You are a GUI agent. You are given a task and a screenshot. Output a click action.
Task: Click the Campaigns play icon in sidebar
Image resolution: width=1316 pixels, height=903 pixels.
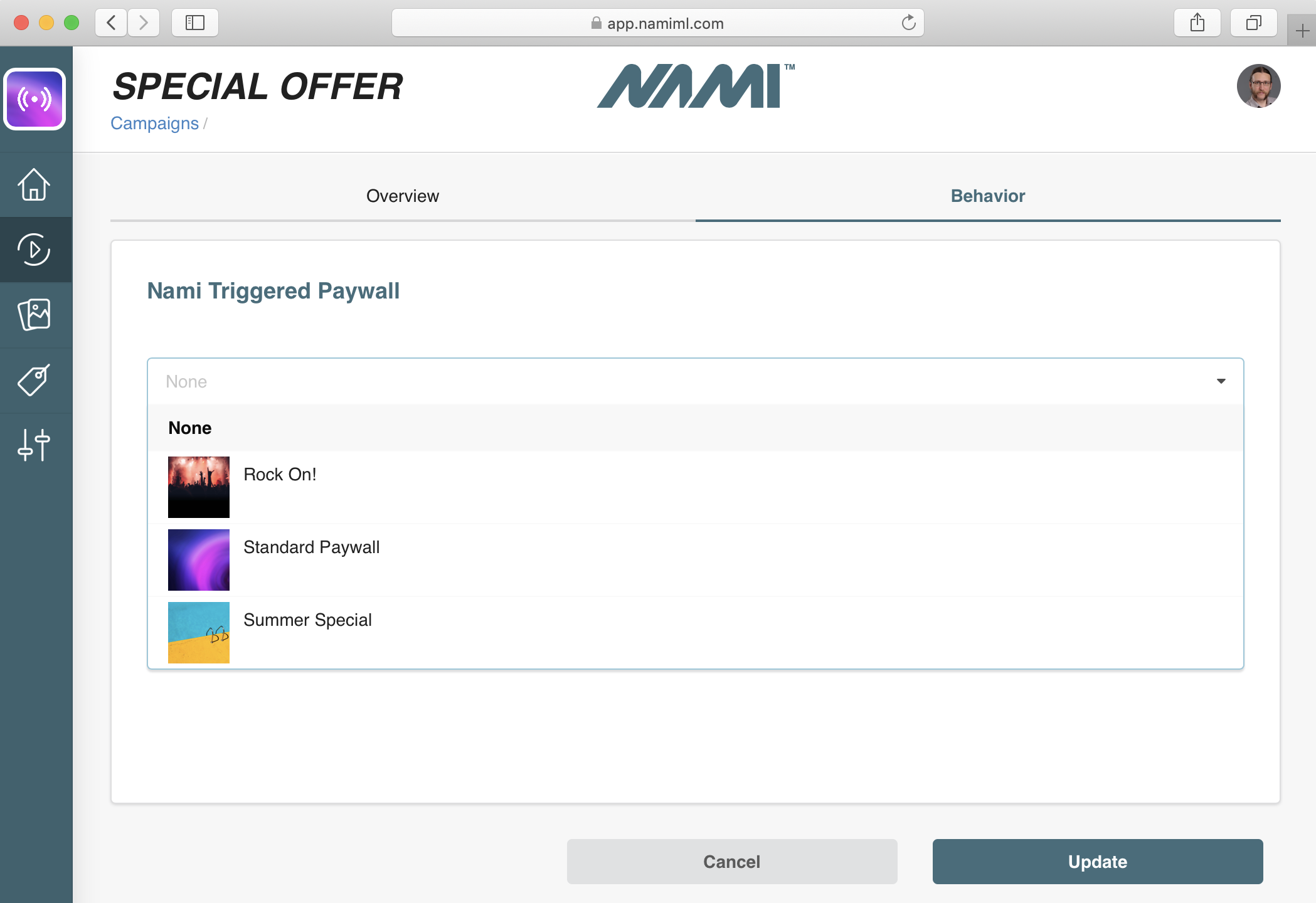pos(34,250)
